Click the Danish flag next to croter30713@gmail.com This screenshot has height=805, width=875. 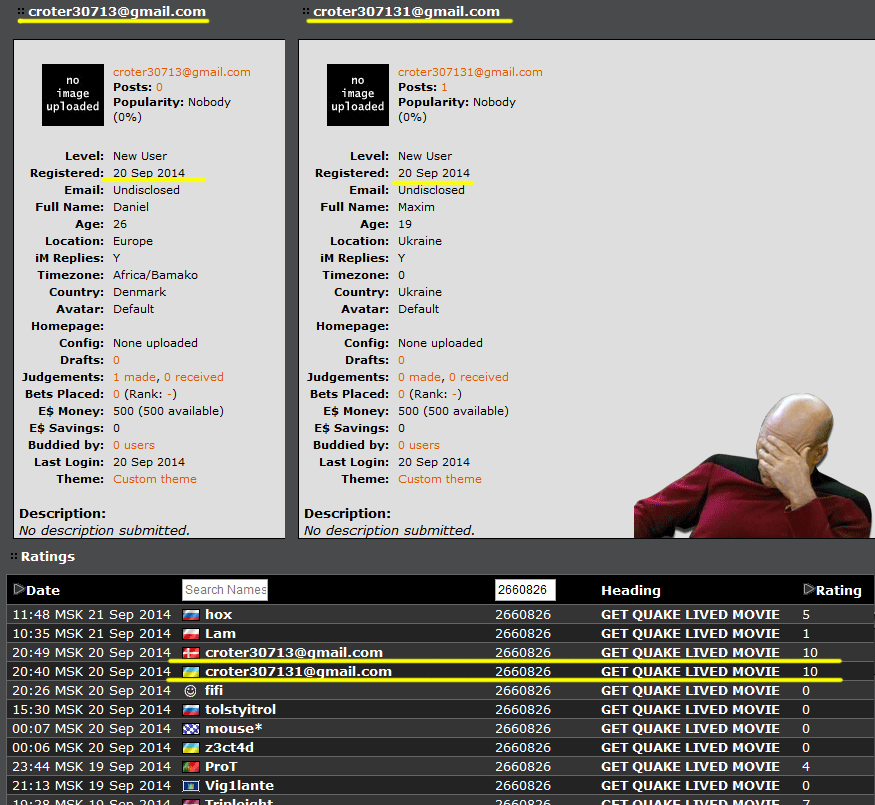[x=190, y=653]
